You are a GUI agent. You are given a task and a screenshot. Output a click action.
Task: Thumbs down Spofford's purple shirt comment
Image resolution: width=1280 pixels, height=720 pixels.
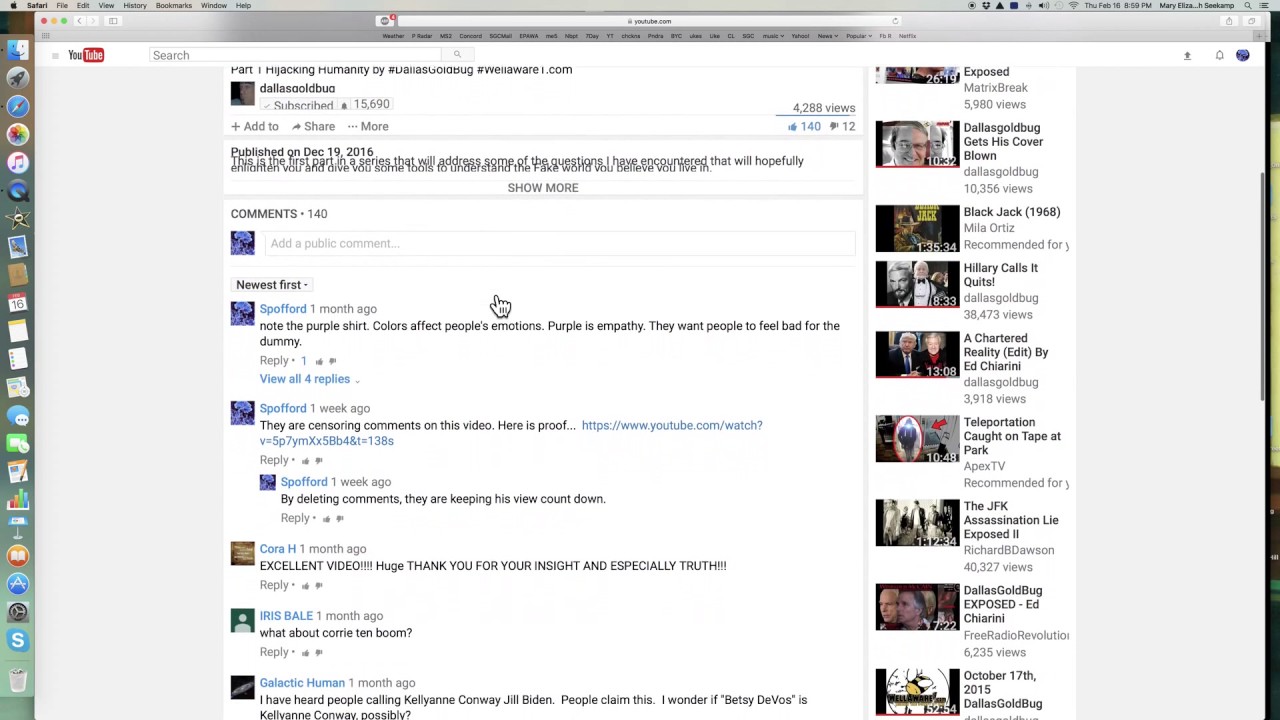click(333, 361)
